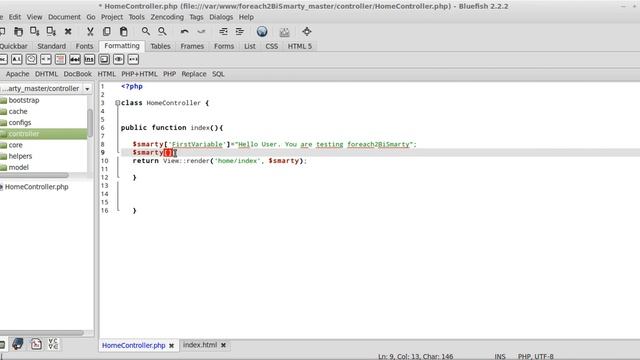
Task: Open the SQL custom menu
Action: coord(218,74)
